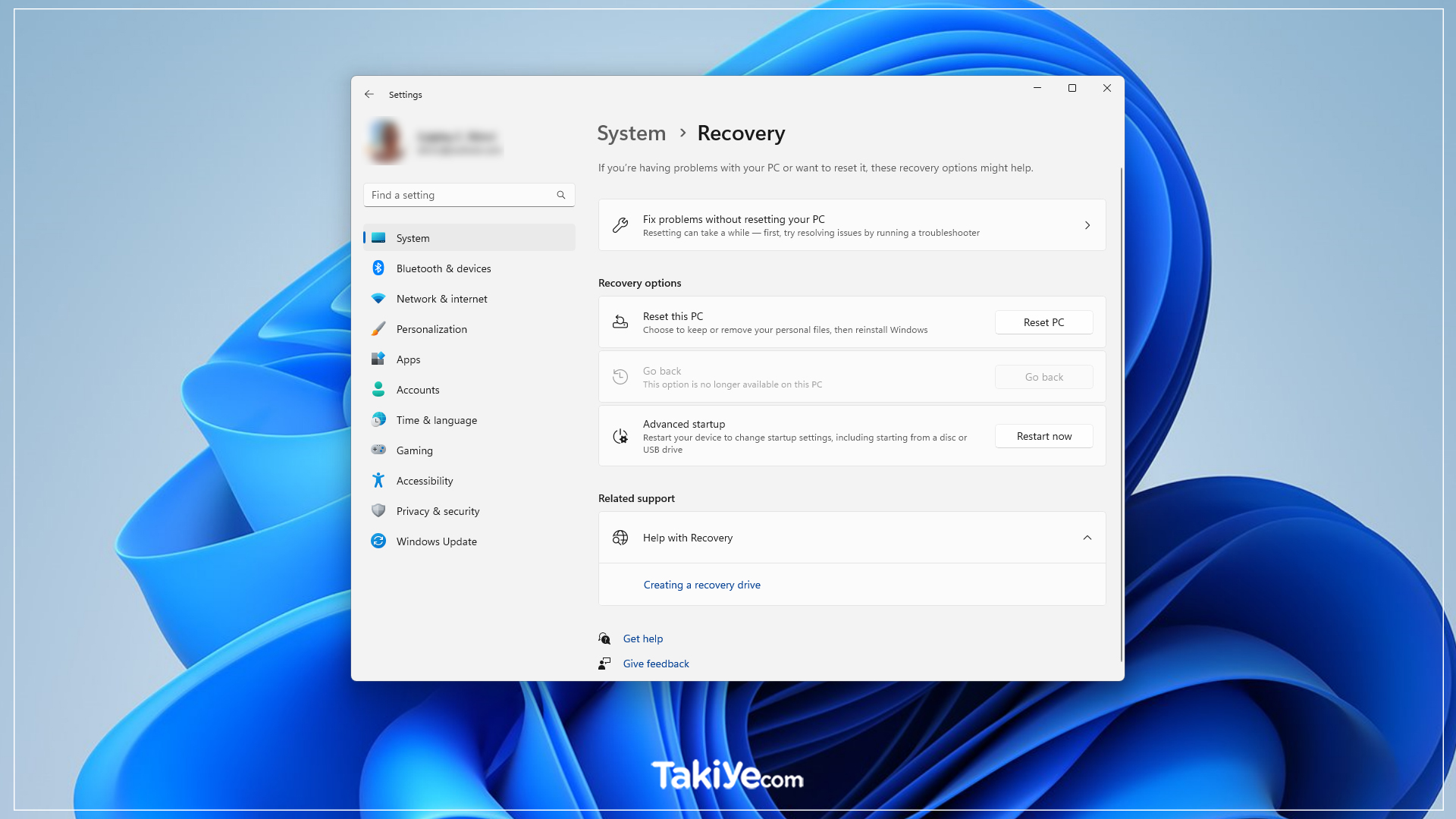Open Time & language settings
The width and height of the screenshot is (1456, 819).
(469, 420)
